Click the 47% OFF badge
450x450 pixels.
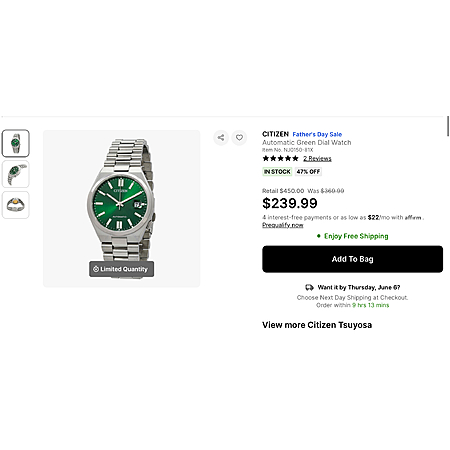tap(308, 172)
